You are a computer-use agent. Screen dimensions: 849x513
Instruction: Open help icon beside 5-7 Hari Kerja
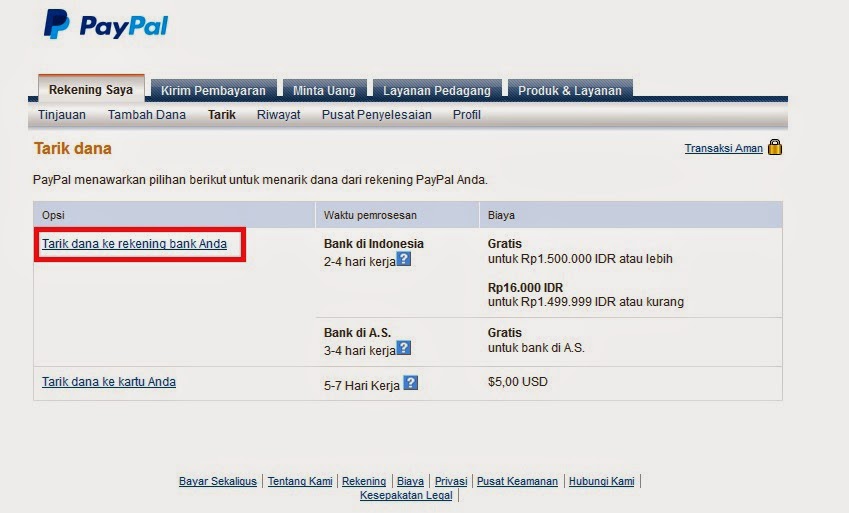(x=411, y=383)
